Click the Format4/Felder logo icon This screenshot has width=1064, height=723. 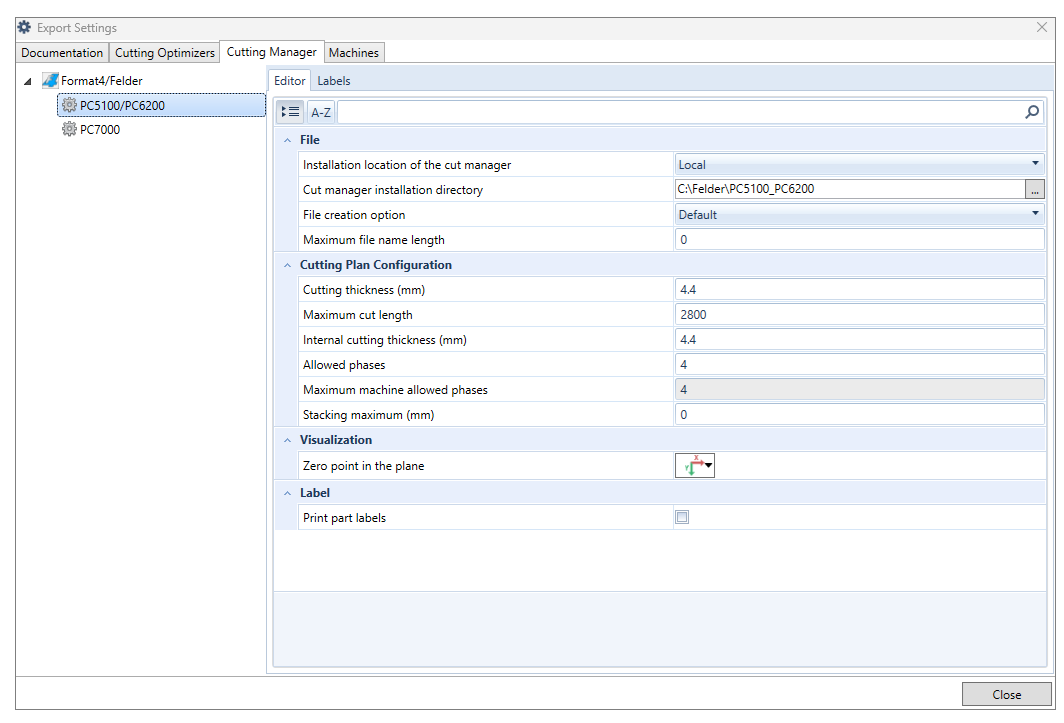click(x=50, y=80)
